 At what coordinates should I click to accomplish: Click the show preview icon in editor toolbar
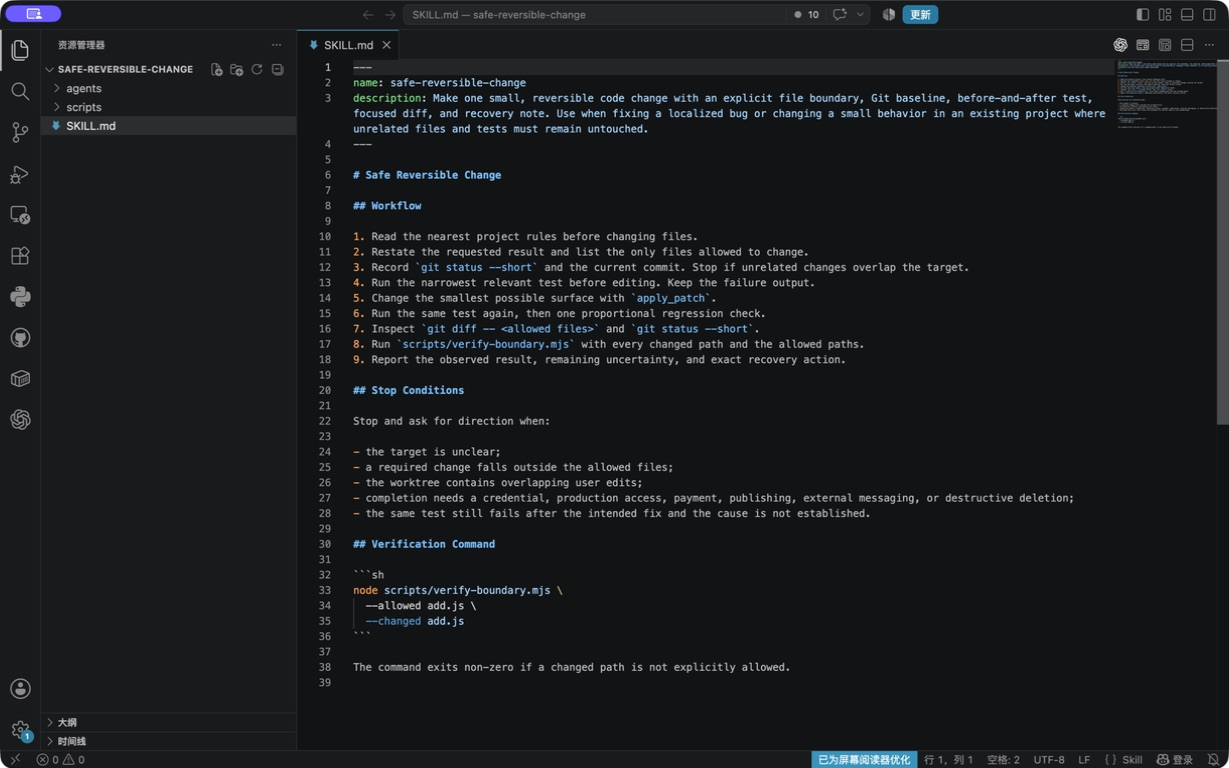pyautogui.click(x=1165, y=45)
